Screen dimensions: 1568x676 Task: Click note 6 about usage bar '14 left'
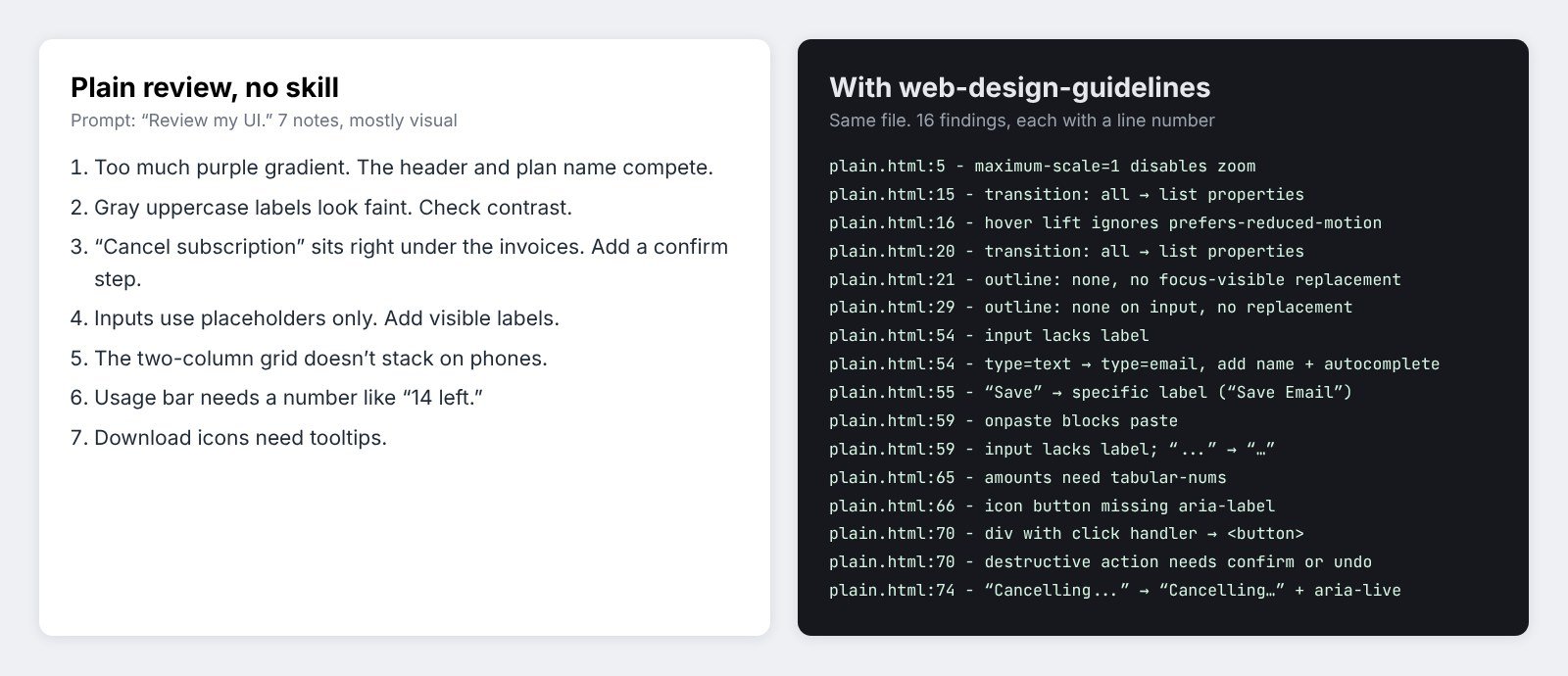[277, 398]
